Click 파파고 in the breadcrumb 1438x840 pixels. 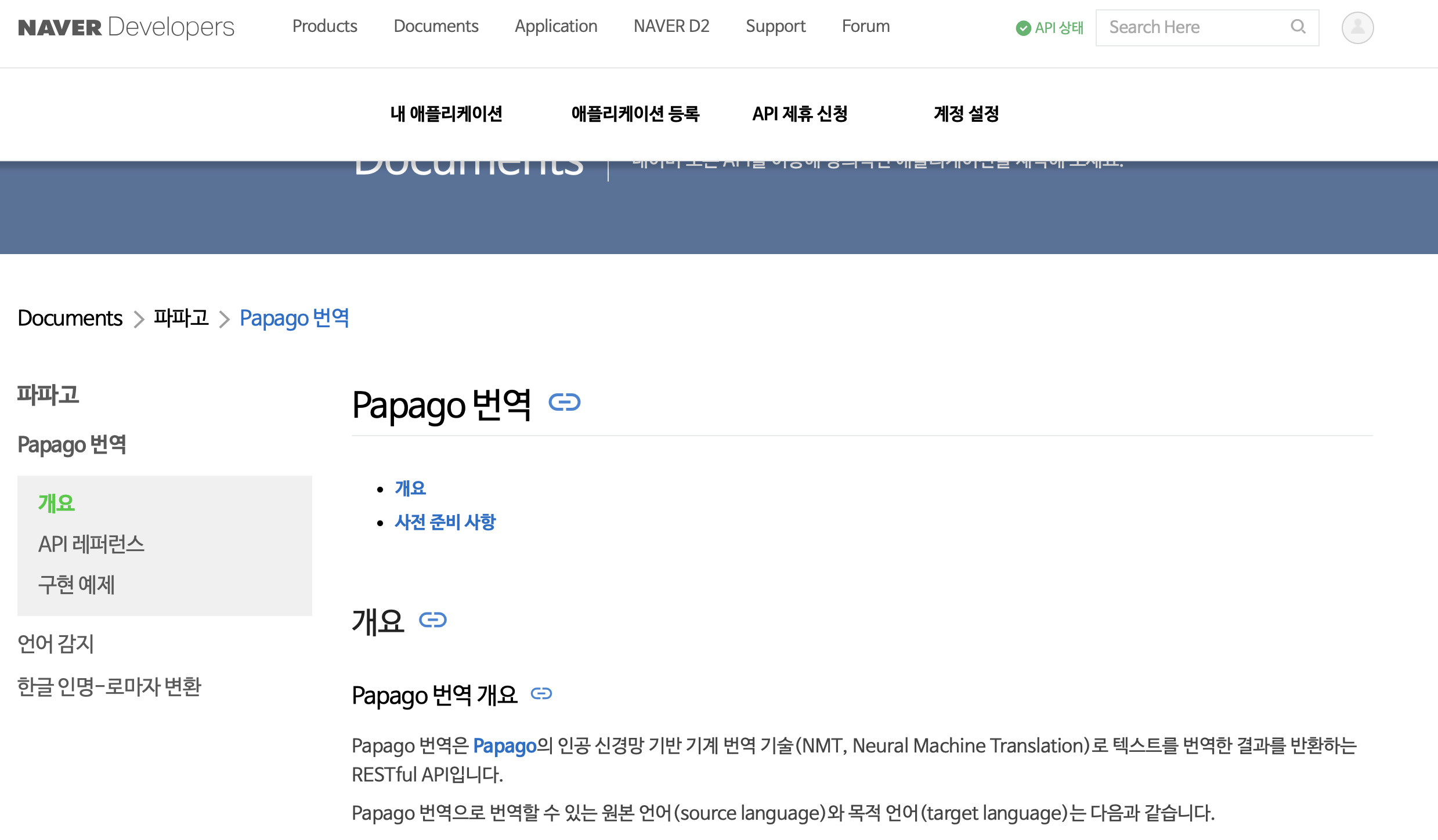tap(181, 318)
